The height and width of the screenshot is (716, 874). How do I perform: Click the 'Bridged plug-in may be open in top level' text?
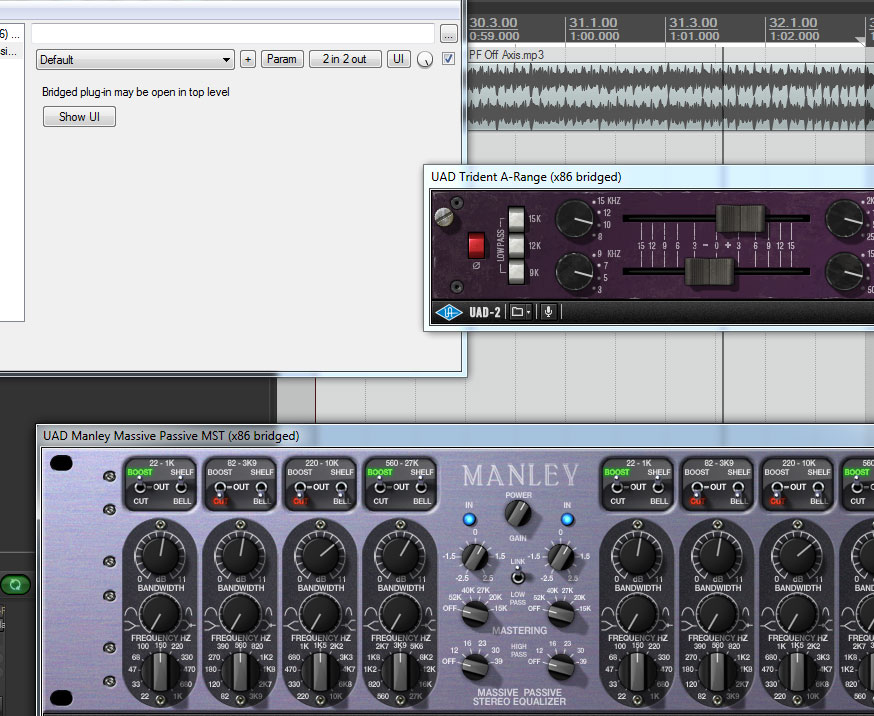[x=136, y=92]
